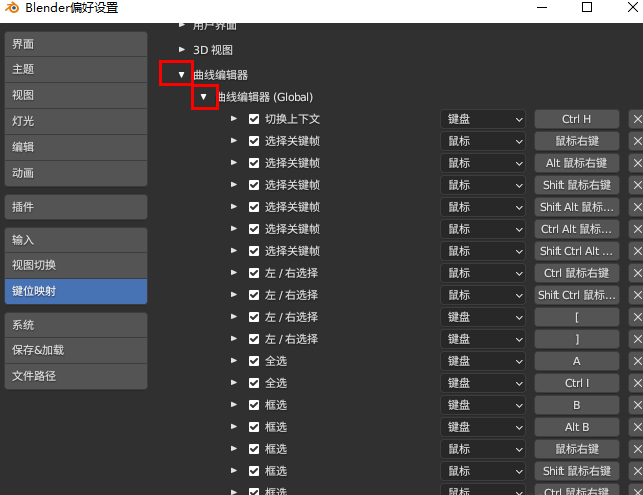Image resolution: width=643 pixels, height=495 pixels.
Task: Remove the 切换上下文 Ctrl H keymap item
Action: point(637,119)
